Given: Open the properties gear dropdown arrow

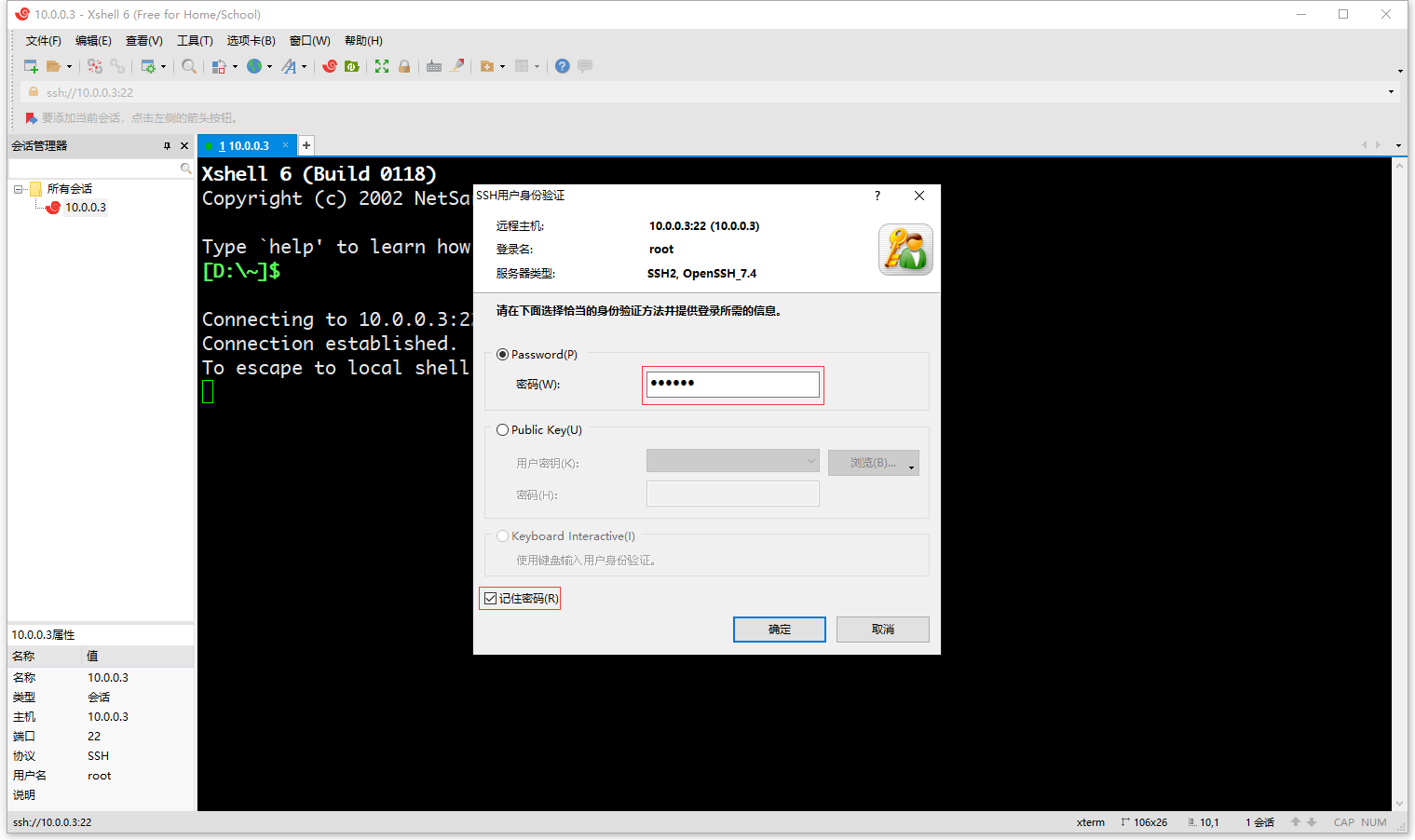Looking at the screenshot, I should pos(163,67).
